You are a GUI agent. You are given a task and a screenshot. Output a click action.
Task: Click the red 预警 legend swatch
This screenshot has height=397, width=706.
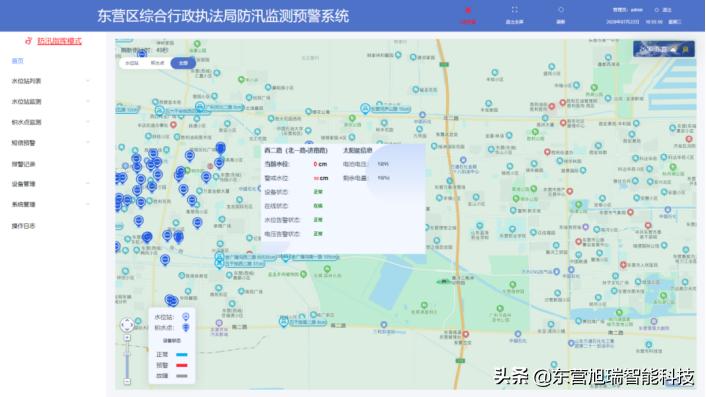pos(182,365)
